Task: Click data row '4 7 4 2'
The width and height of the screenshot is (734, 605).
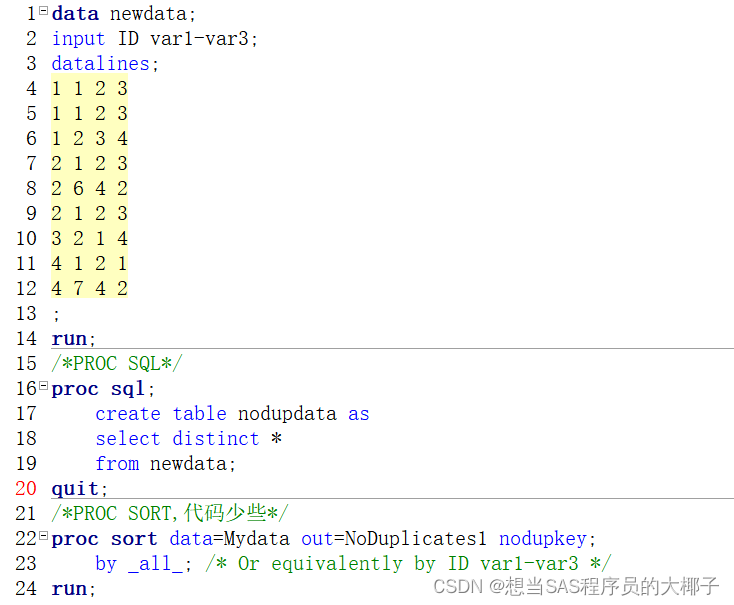Action: (x=89, y=288)
